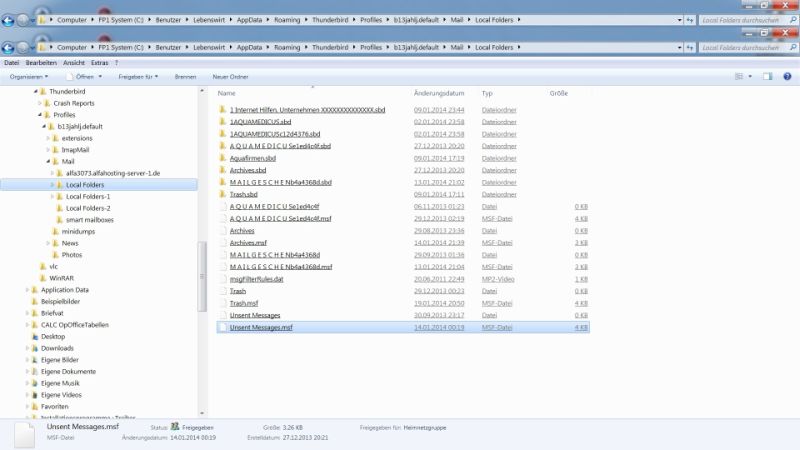The width and height of the screenshot is (800, 450).
Task: Click refresh button beside address bar
Action: tap(690, 47)
